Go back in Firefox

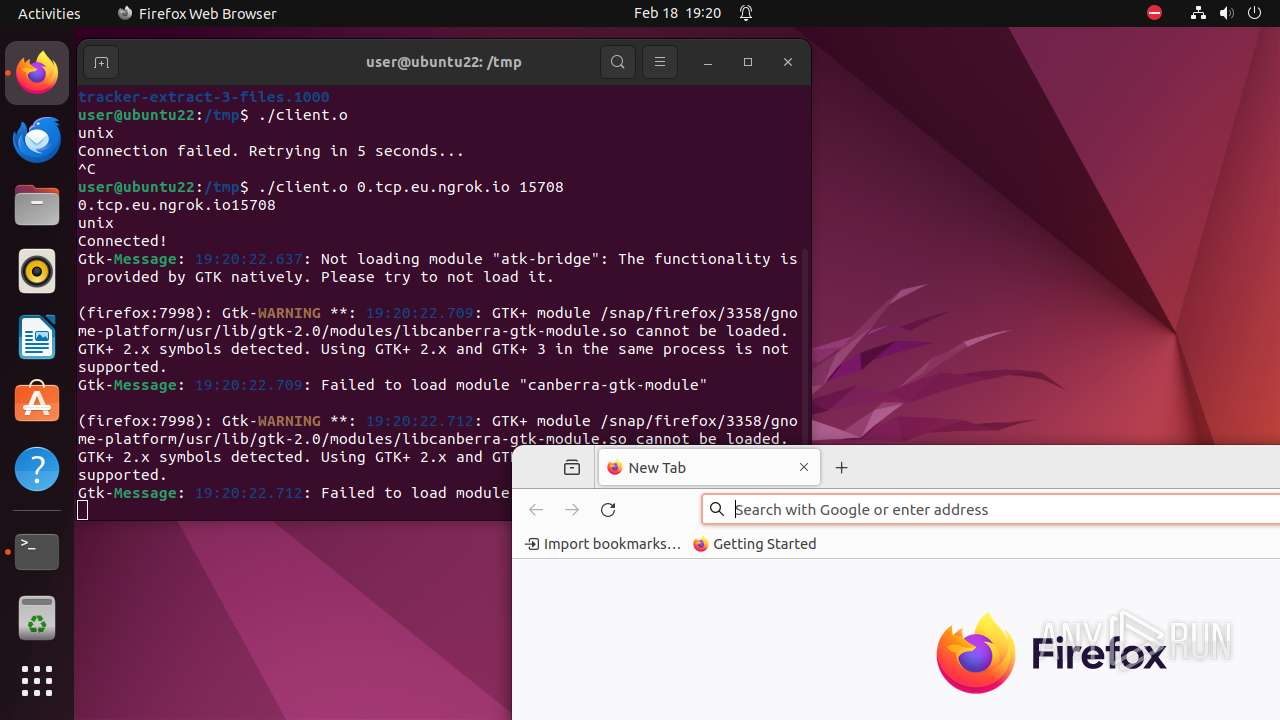pyautogui.click(x=536, y=509)
